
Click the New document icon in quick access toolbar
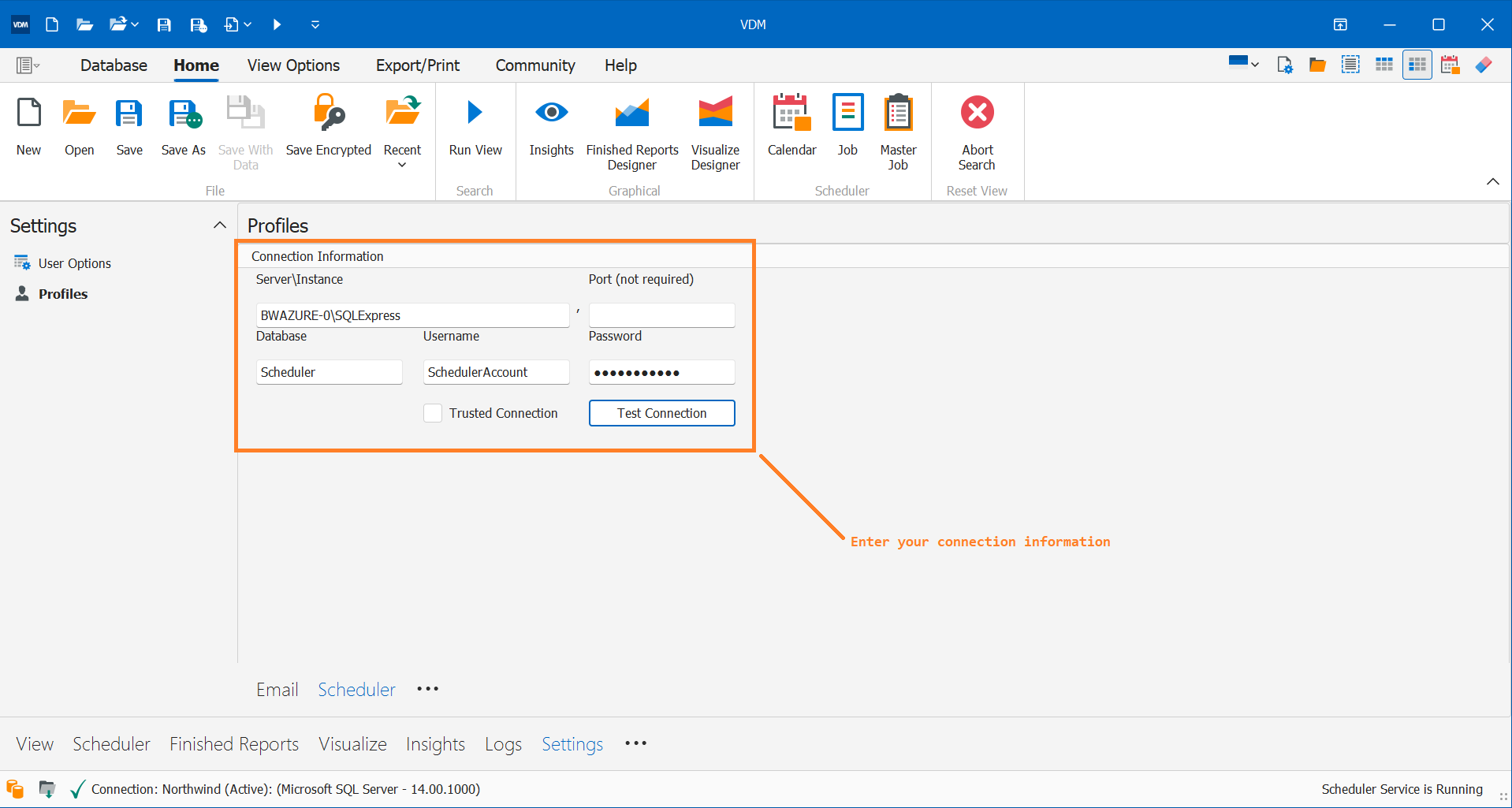(52, 24)
